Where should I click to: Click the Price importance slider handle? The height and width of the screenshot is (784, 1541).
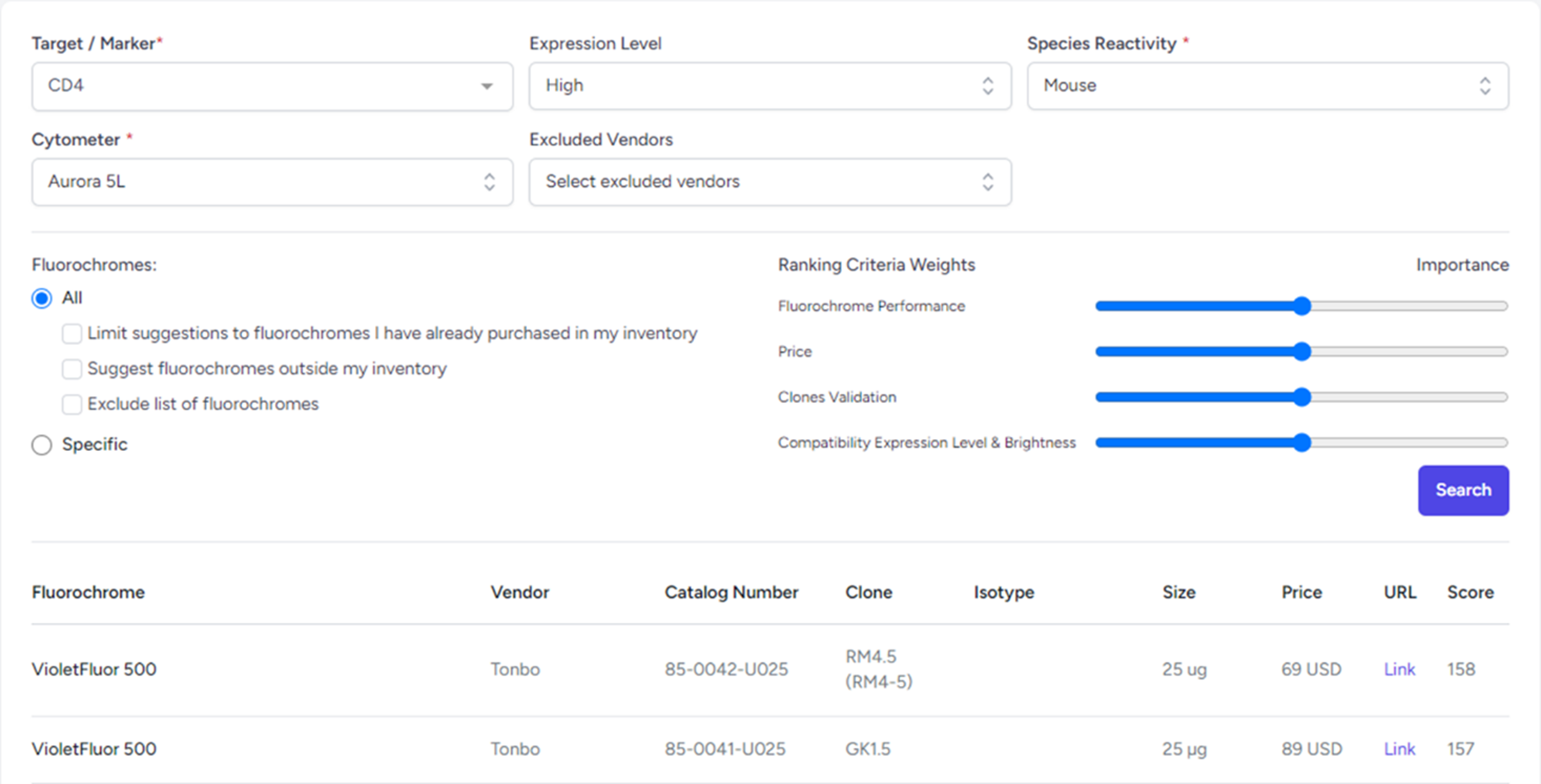1301,352
